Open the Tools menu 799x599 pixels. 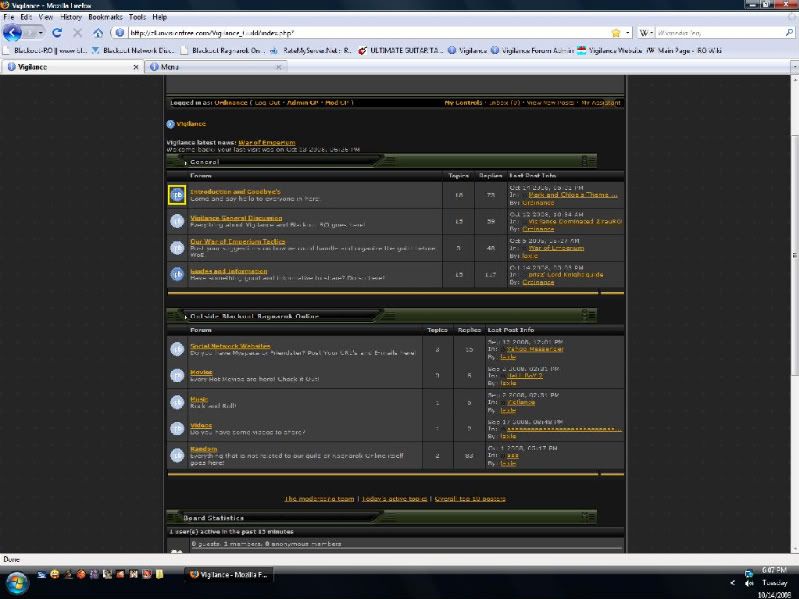click(137, 17)
